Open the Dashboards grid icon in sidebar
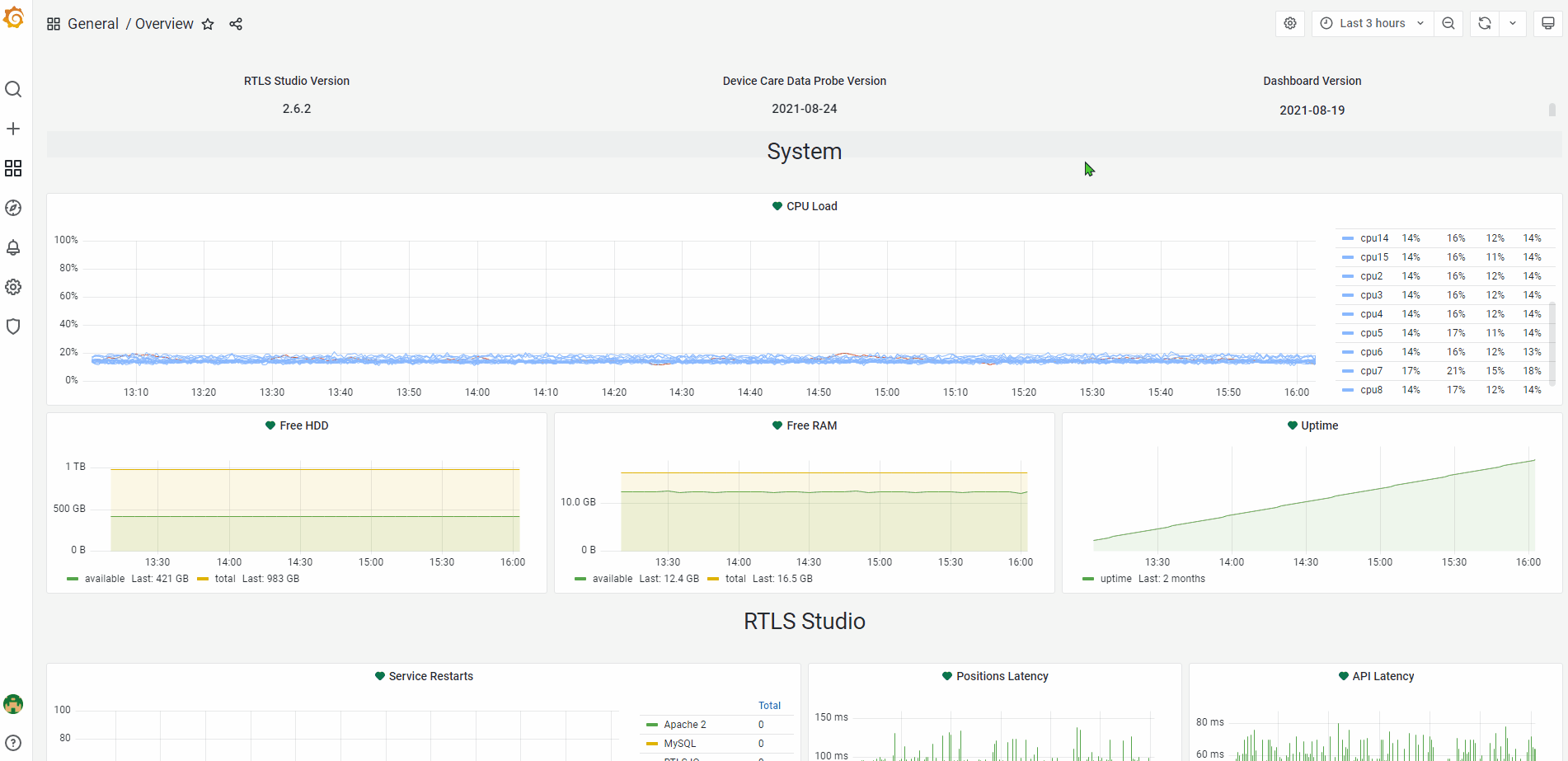Screen dimensions: 1568x761 point(13,168)
